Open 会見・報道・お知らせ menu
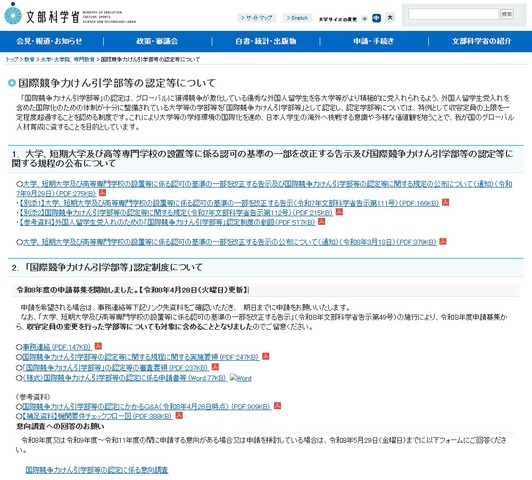 (x=50, y=41)
